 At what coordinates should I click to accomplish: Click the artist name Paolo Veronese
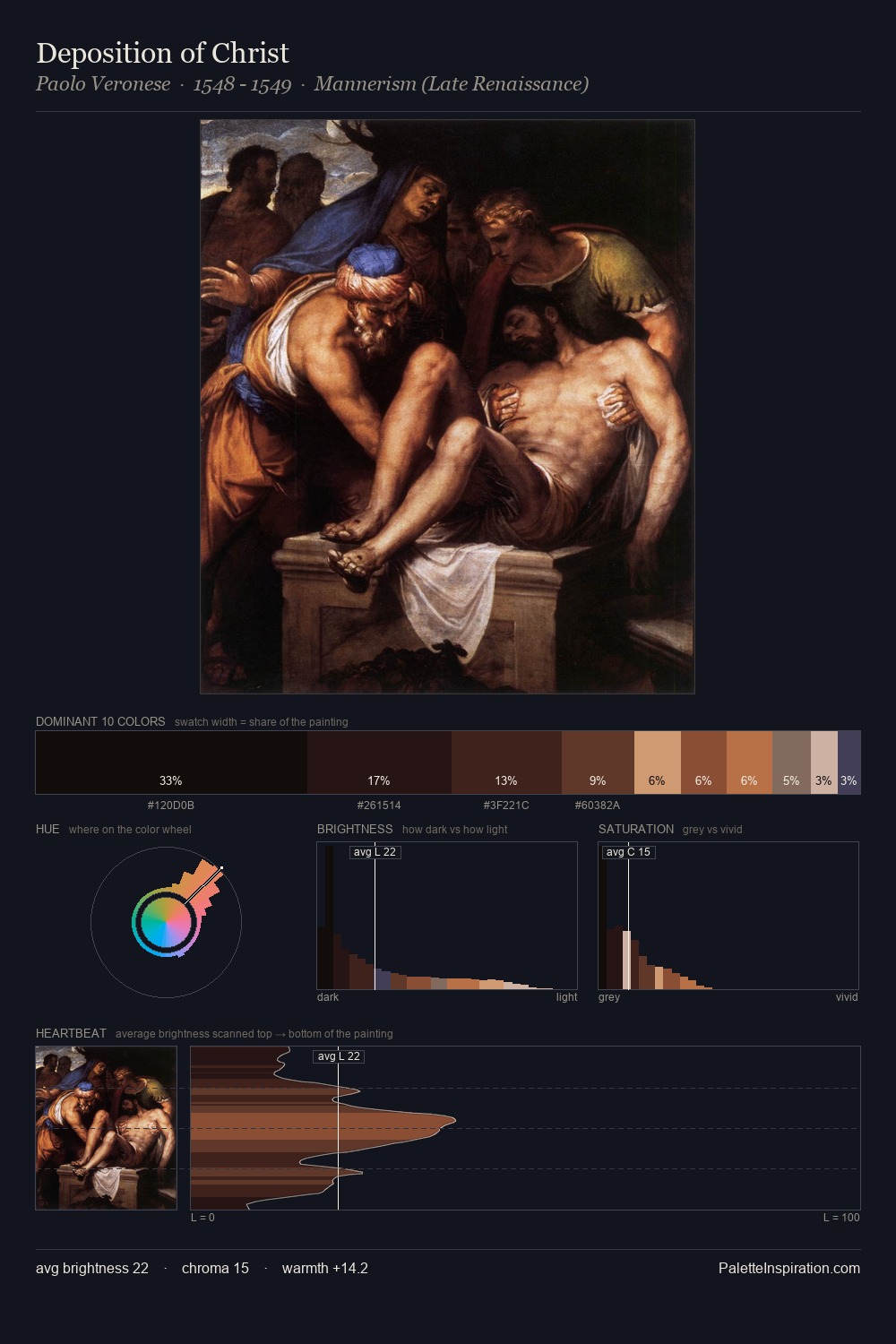tap(103, 84)
